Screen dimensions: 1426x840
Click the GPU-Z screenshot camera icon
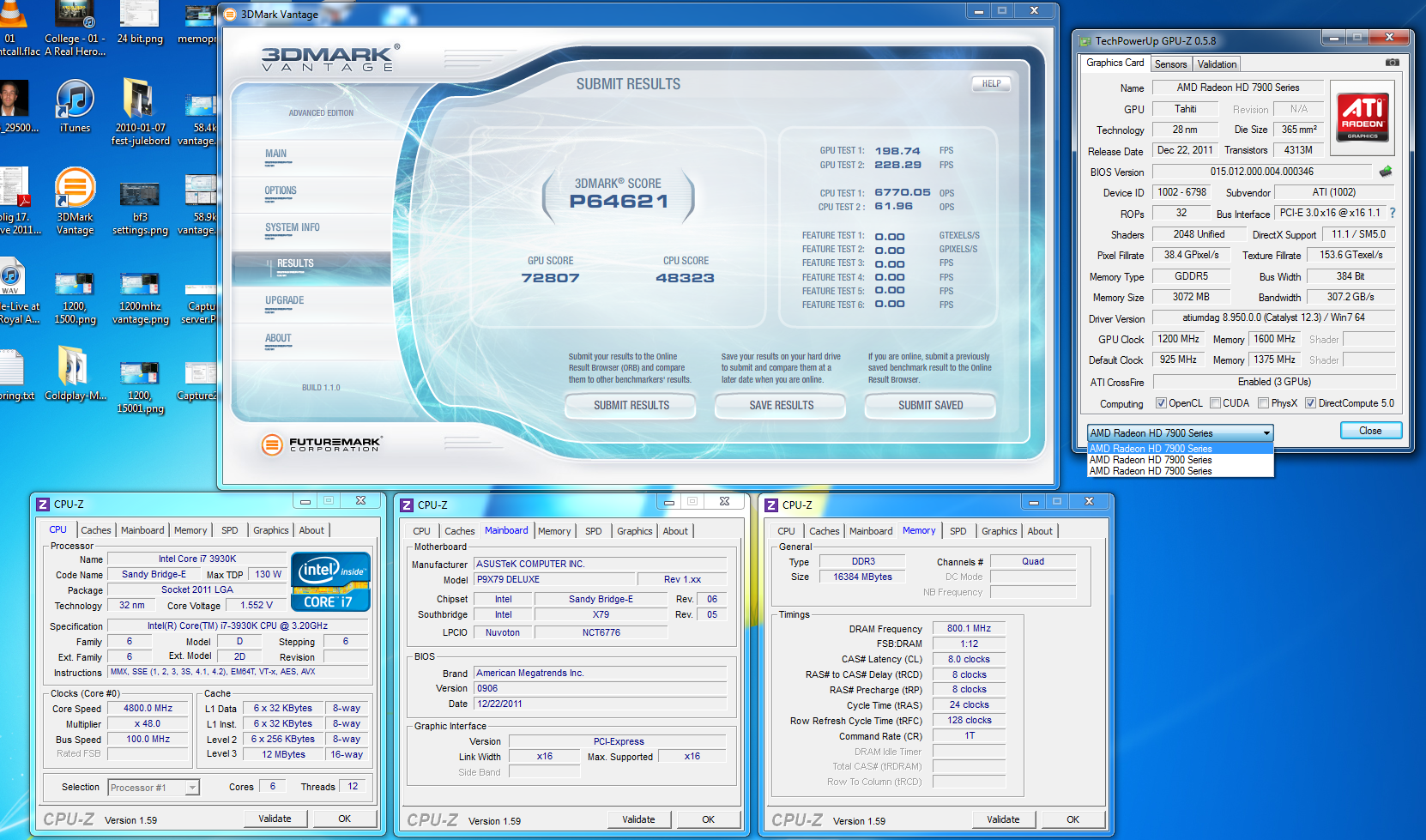(x=1392, y=63)
